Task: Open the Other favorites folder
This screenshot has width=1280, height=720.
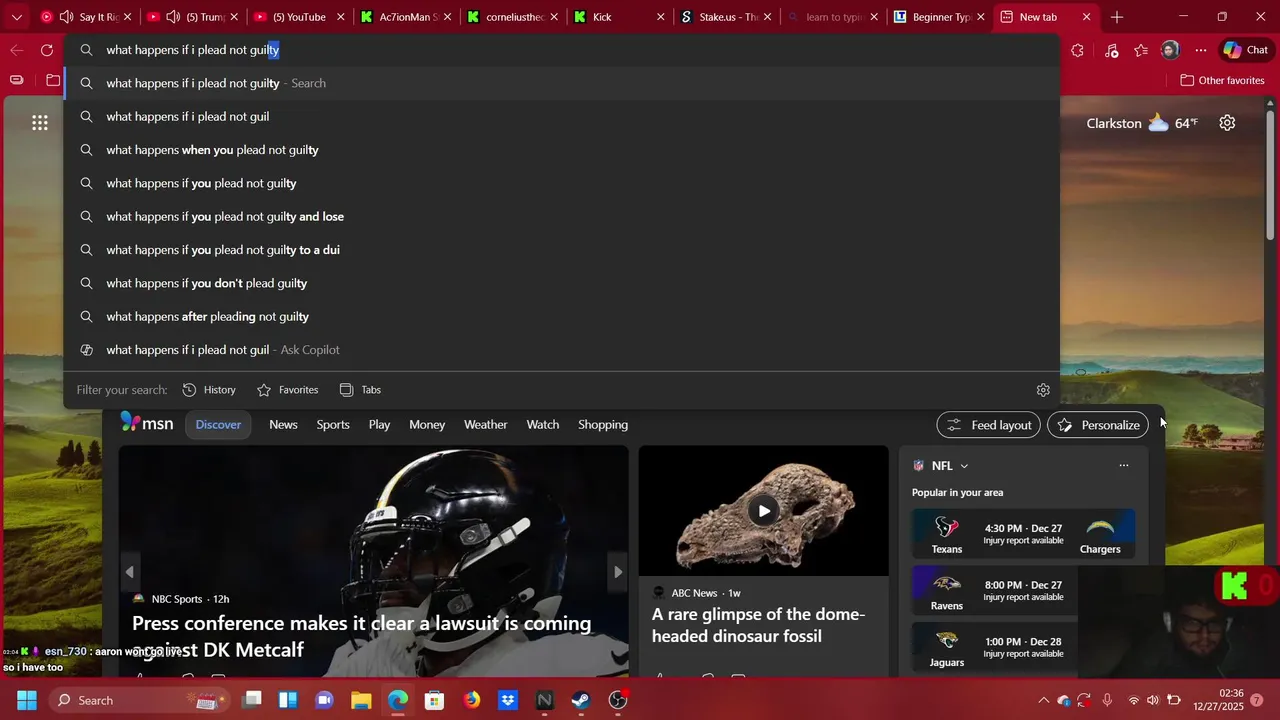Action: pyautogui.click(x=1222, y=80)
